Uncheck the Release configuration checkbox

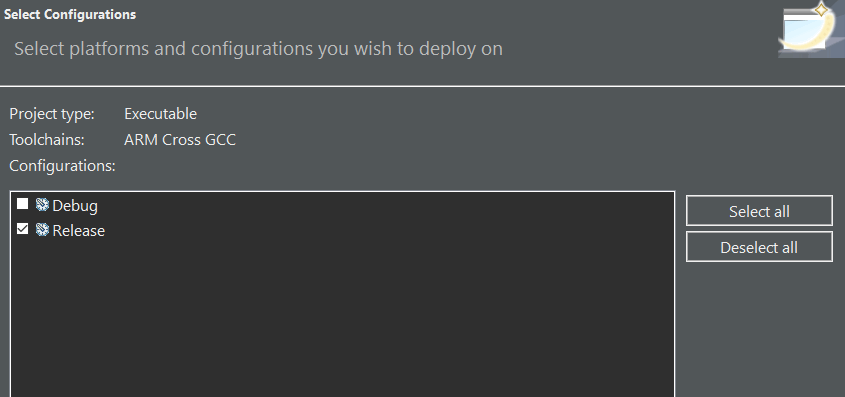tap(22, 229)
